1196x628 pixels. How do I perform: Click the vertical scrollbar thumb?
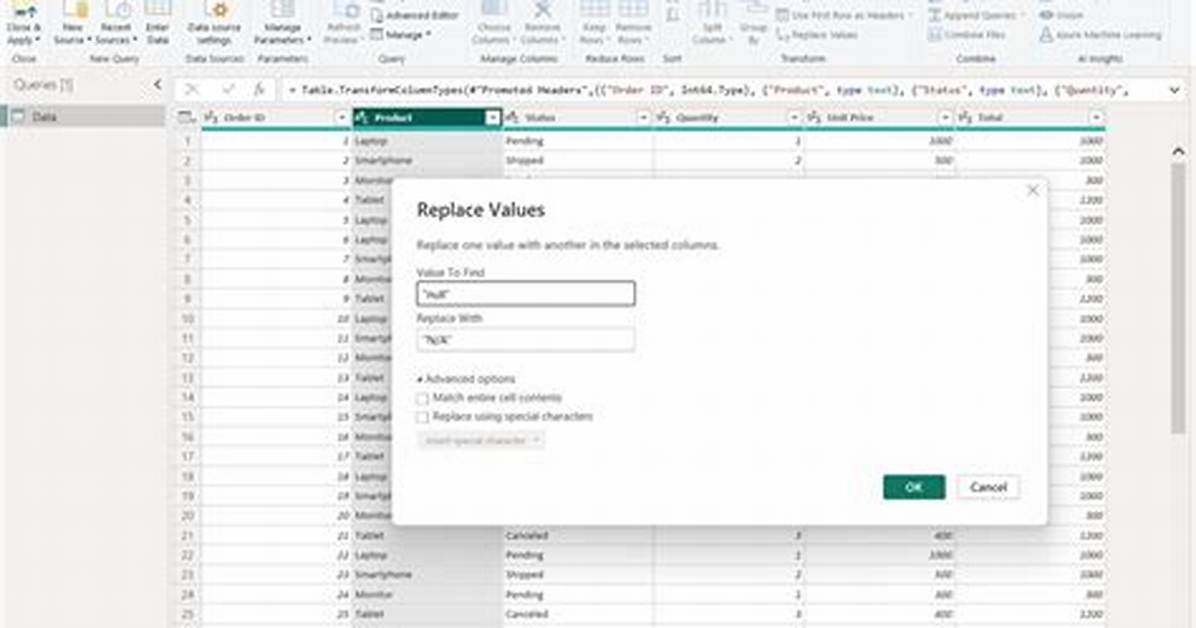coord(1178,298)
